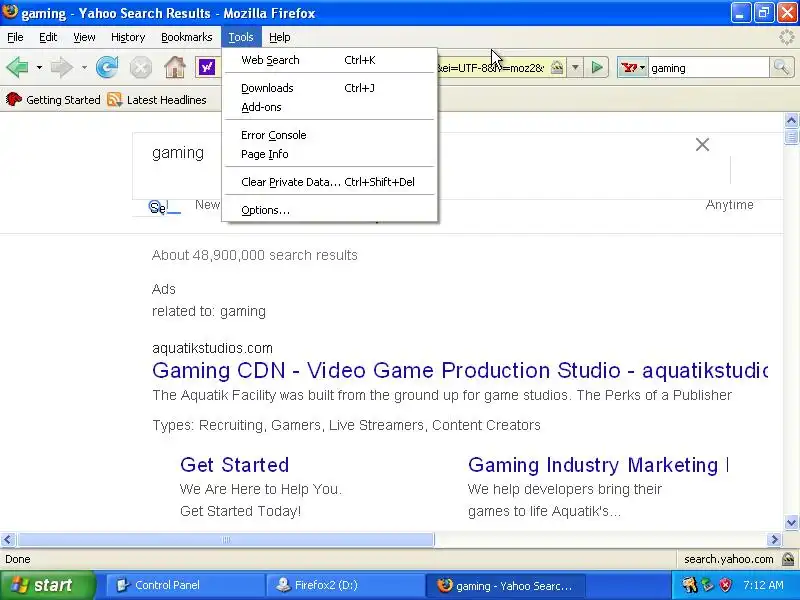Screen dimensions: 800x600
Task: Open the Gaming Industry Marketing link
Action: click(598, 465)
